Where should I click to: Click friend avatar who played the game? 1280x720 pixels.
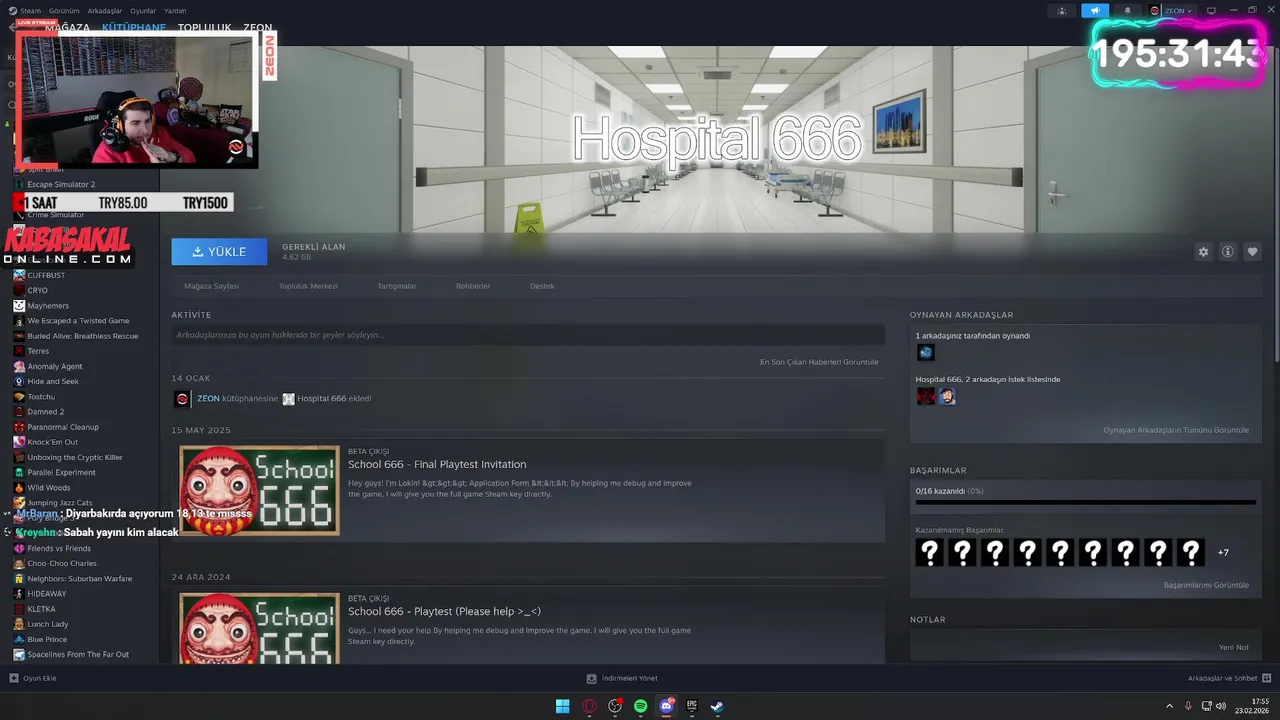click(x=925, y=352)
